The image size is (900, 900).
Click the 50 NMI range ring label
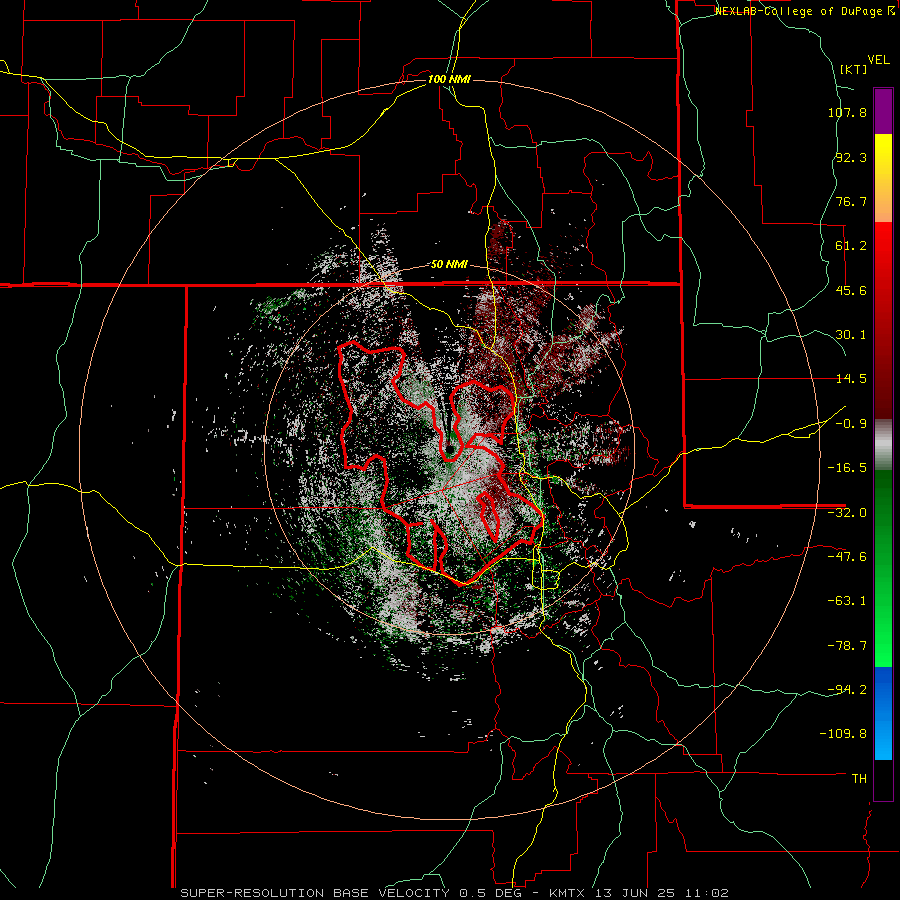point(449,265)
